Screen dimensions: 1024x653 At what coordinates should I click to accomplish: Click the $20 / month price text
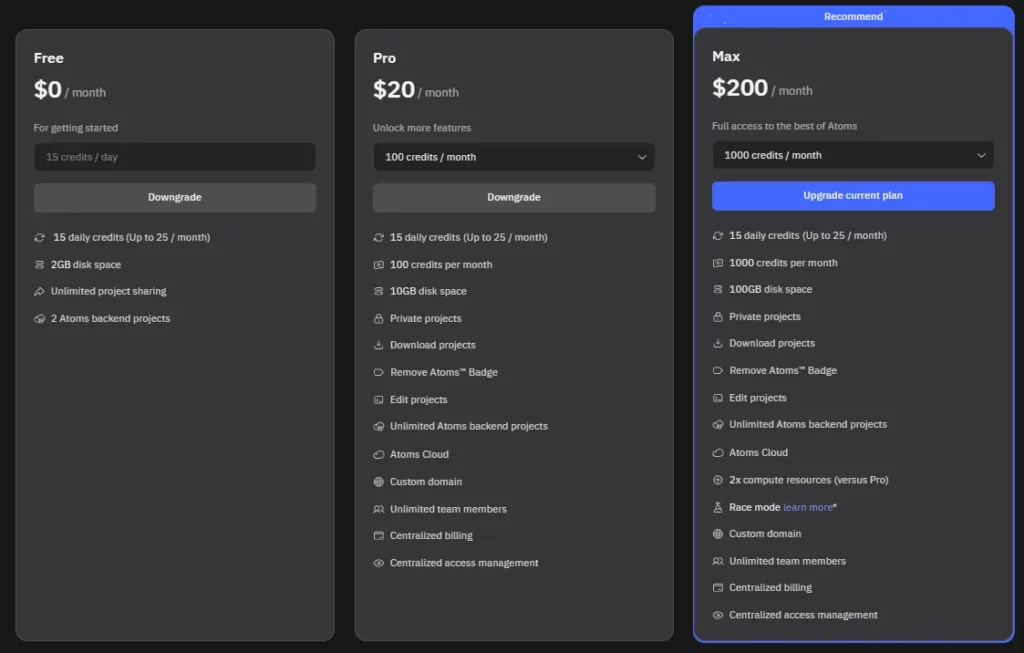pyautogui.click(x=415, y=89)
